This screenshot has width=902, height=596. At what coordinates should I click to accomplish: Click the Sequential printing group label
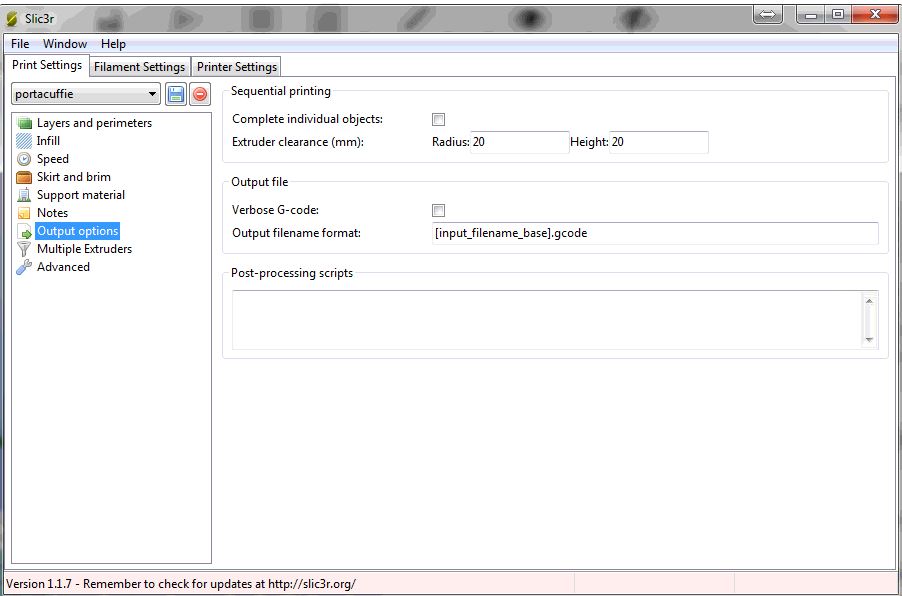tap(281, 91)
